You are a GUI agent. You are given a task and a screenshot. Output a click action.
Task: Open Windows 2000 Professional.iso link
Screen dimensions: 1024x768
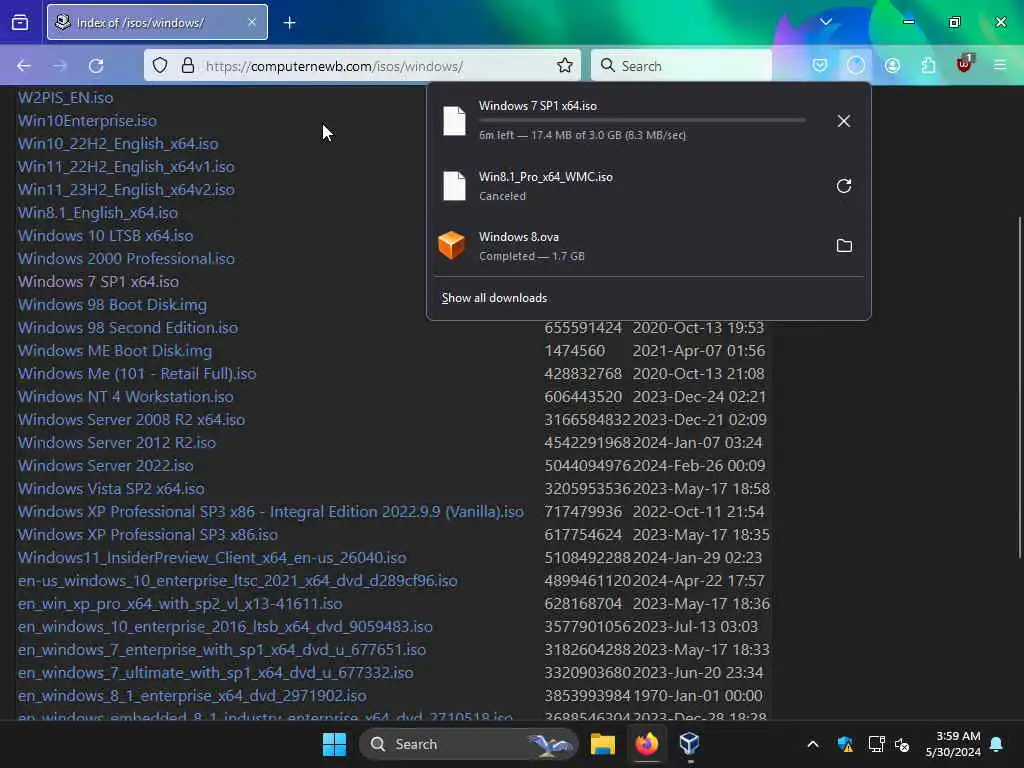point(125,259)
